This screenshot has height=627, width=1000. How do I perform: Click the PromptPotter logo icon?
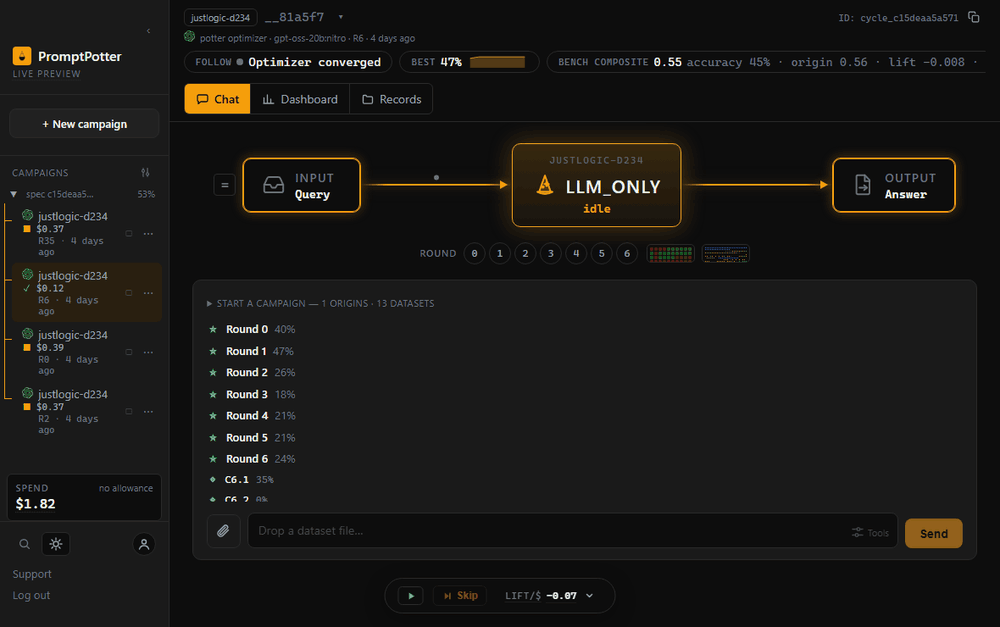pyautogui.click(x=22, y=56)
